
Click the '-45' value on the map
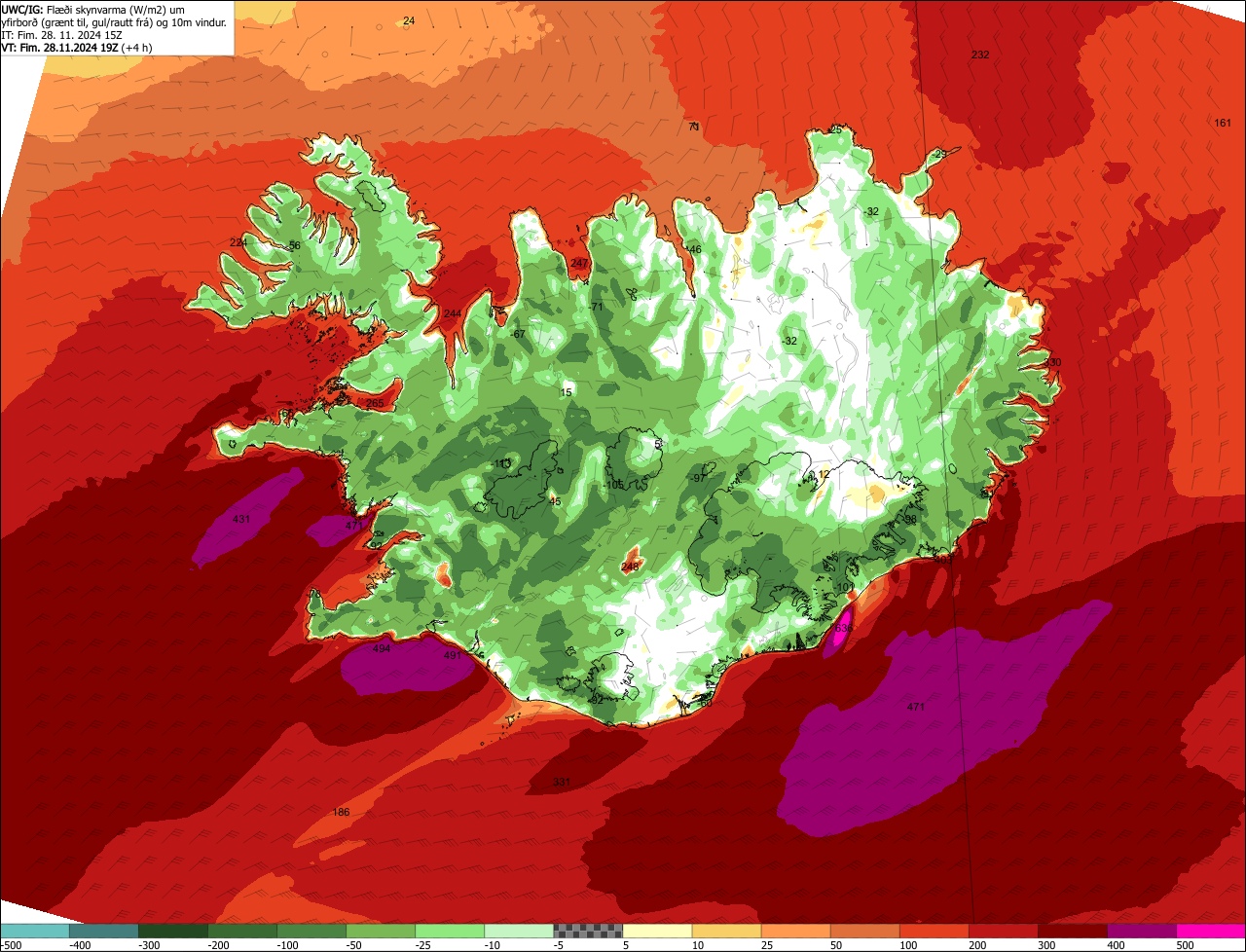554,501
